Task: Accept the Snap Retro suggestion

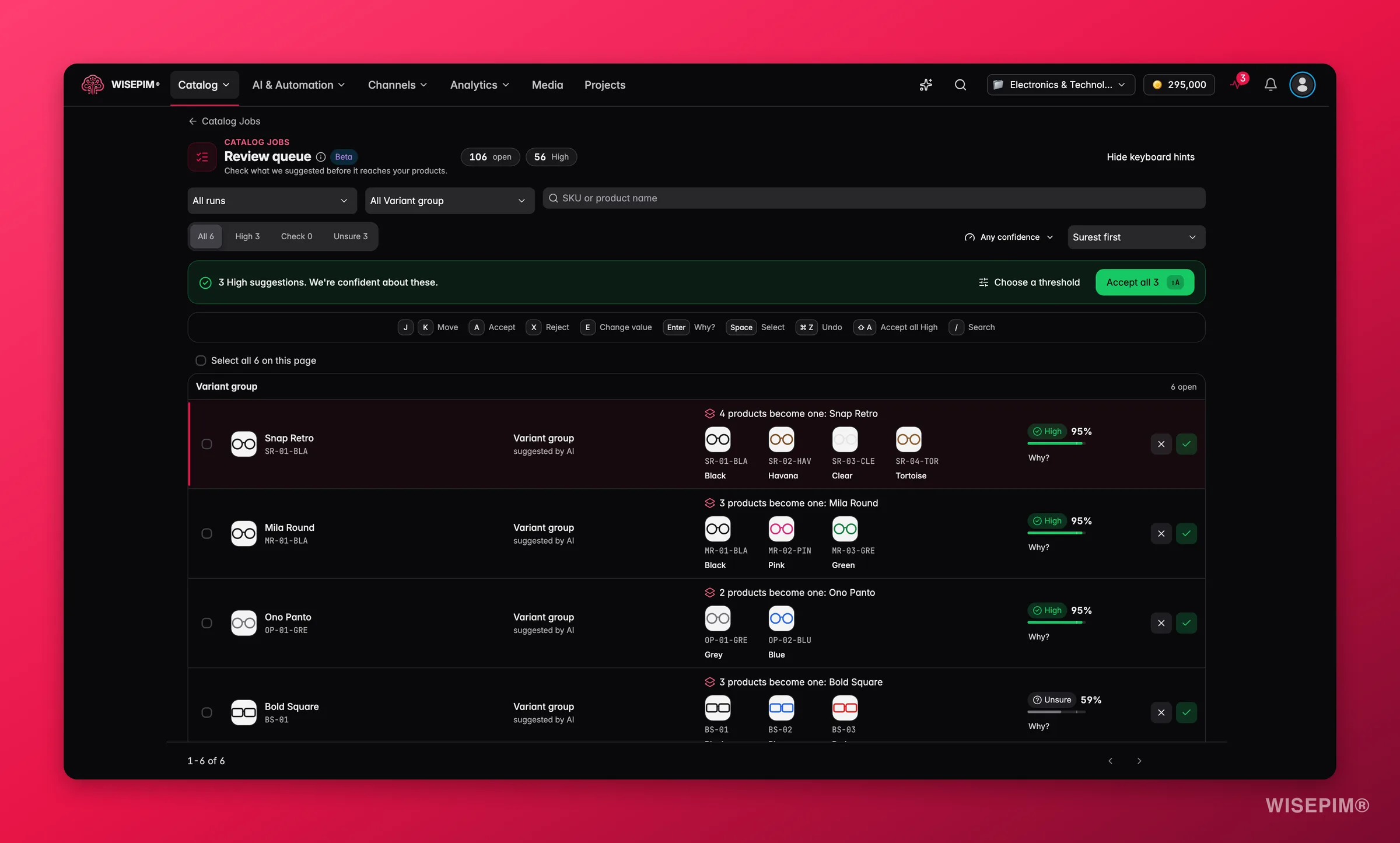Action: tap(1186, 444)
